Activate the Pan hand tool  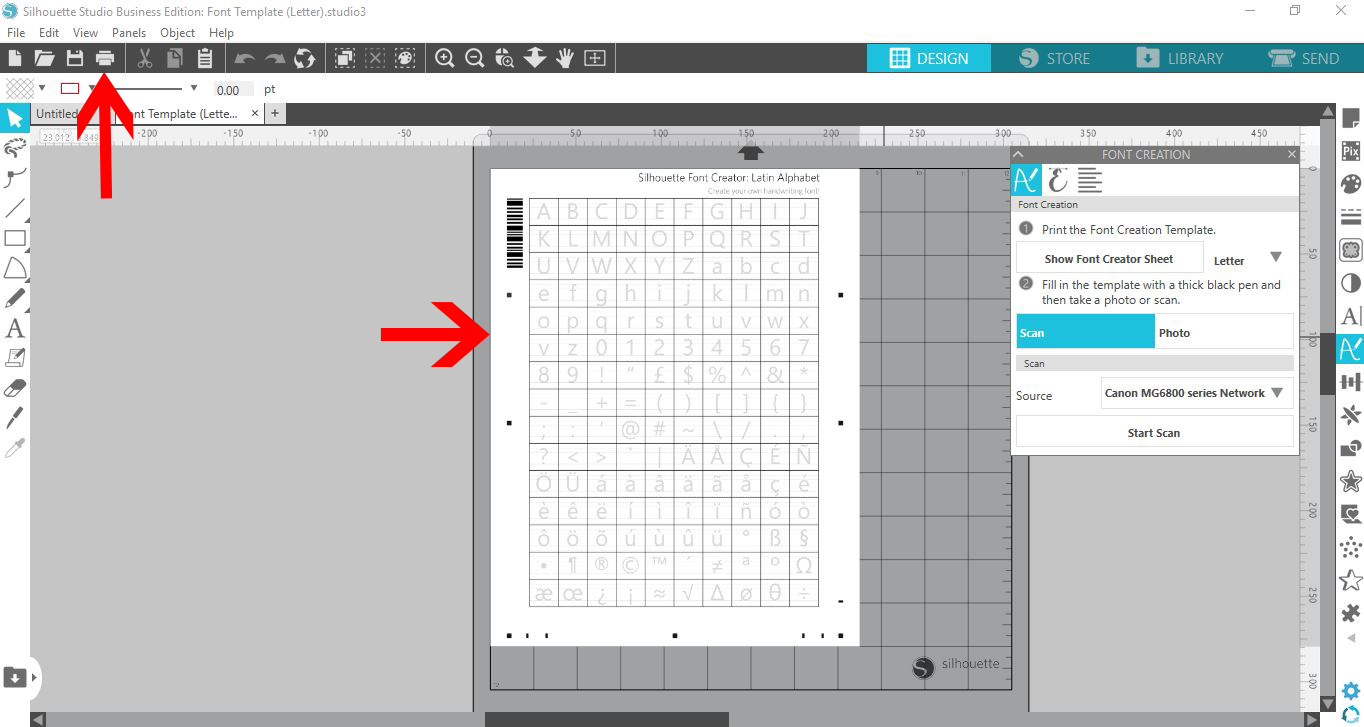(565, 58)
